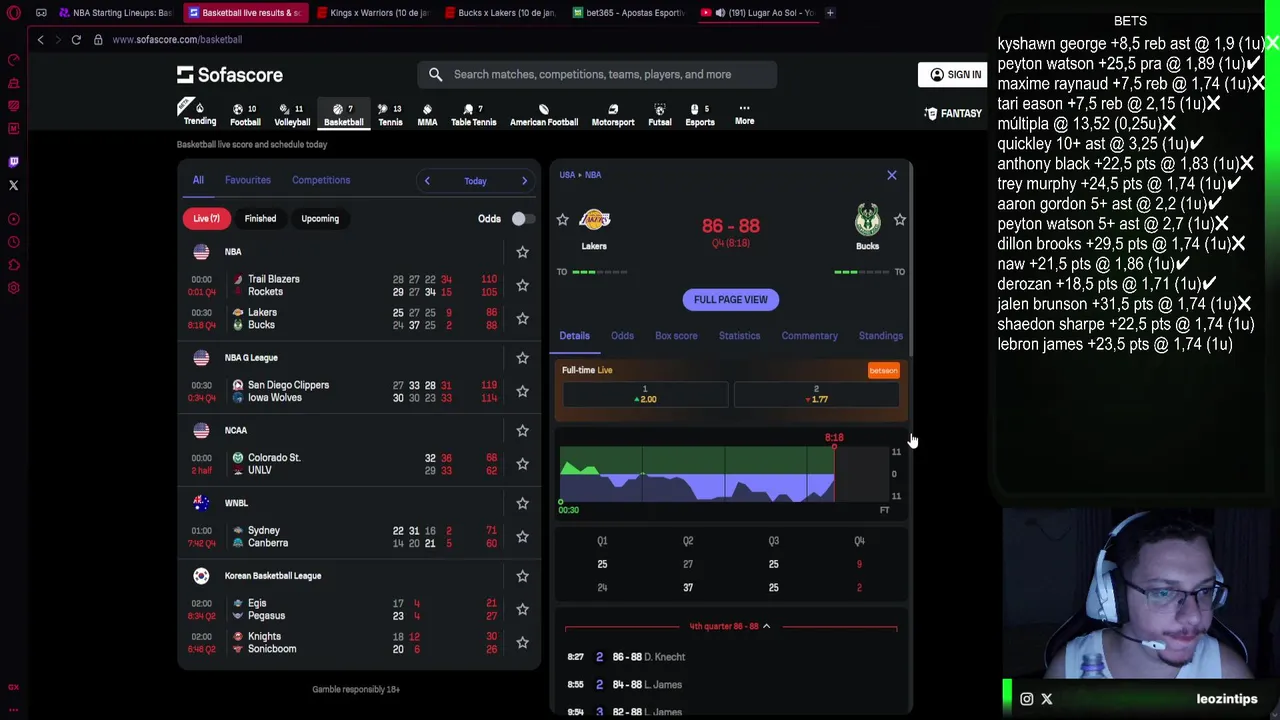
Task: Select the Futsal sport icon
Action: (660, 114)
